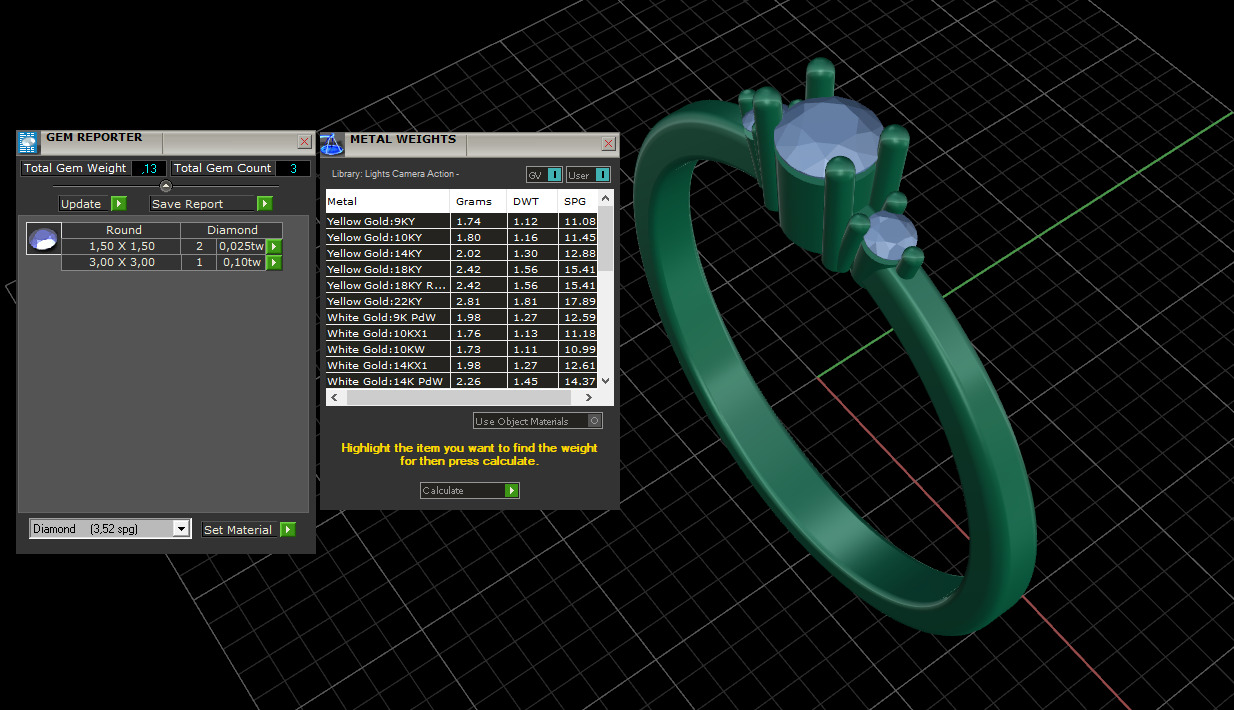The height and width of the screenshot is (710, 1234).
Task: Select the White Gold:14KX1 row
Action: click(x=461, y=365)
